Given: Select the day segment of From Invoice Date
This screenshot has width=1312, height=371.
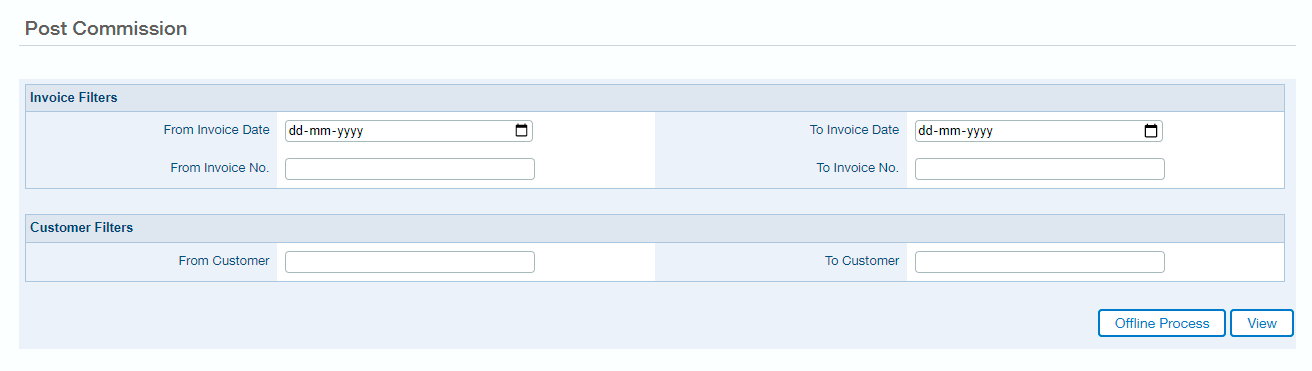Looking at the screenshot, I should coord(297,131).
